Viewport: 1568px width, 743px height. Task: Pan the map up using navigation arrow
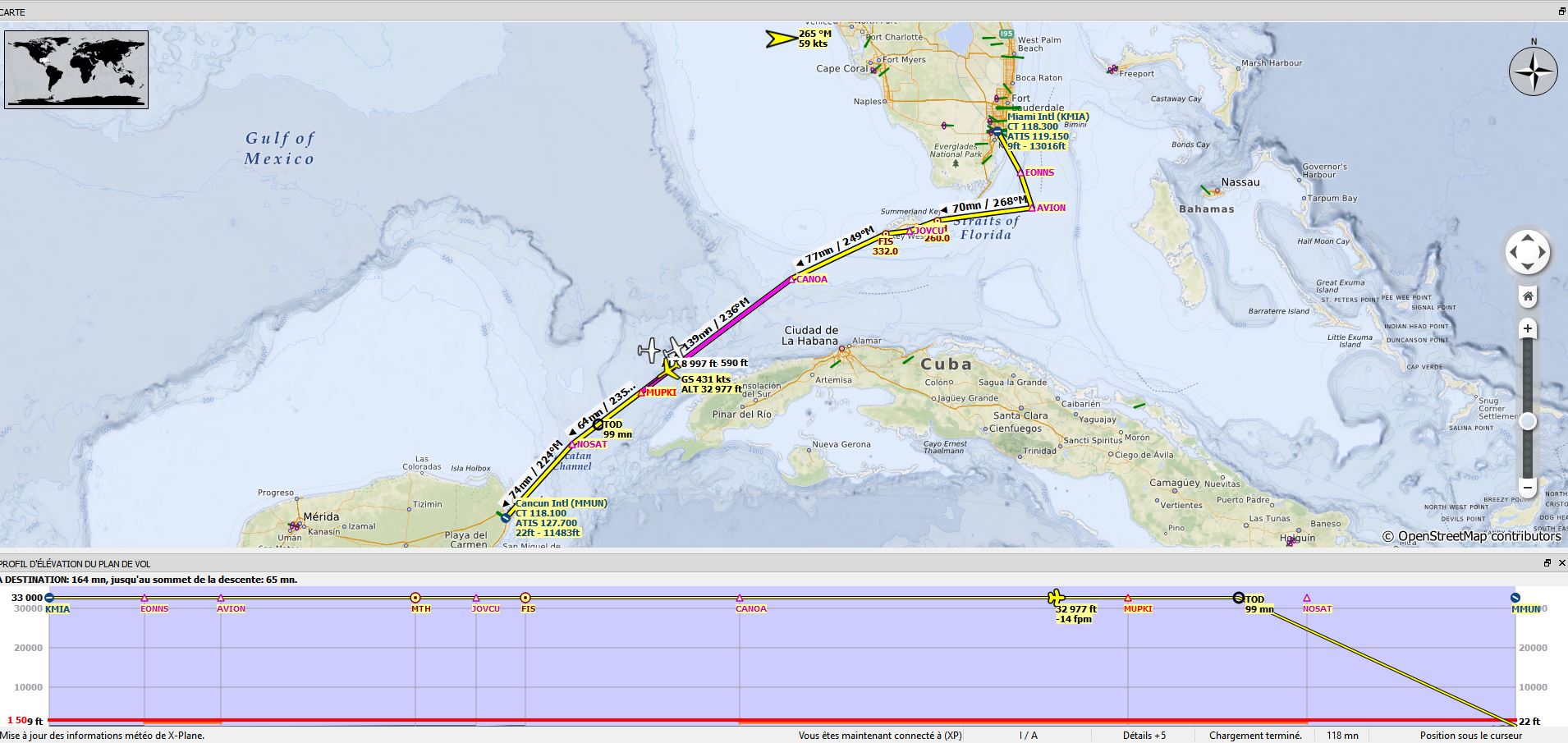click(x=1527, y=239)
